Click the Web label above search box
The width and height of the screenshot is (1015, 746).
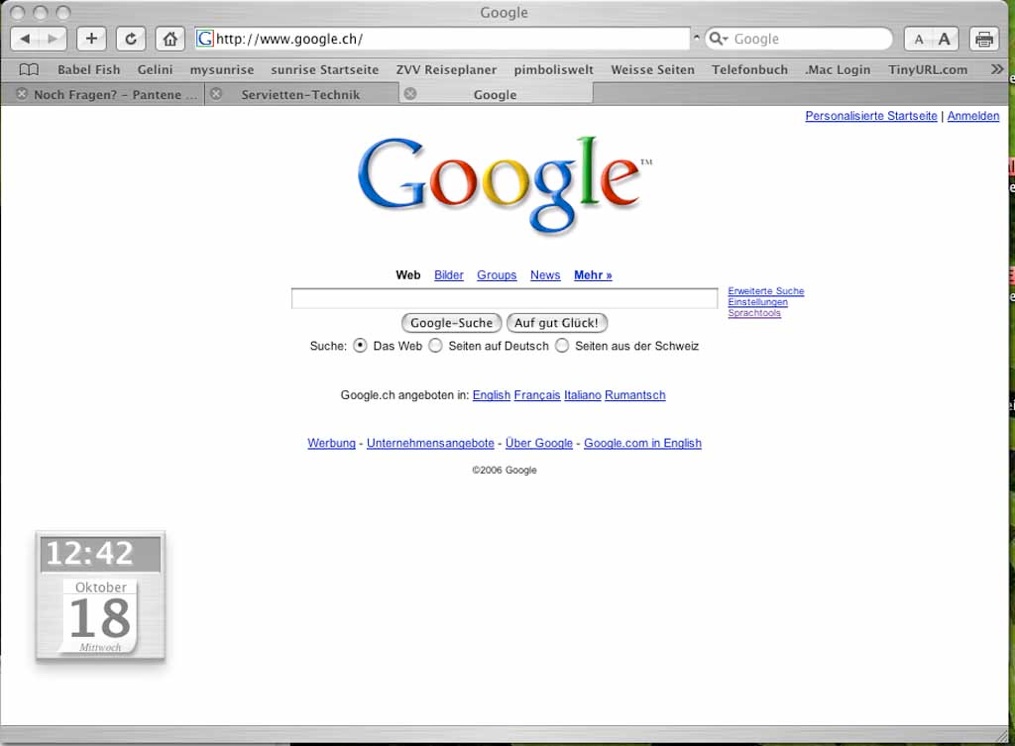[408, 275]
